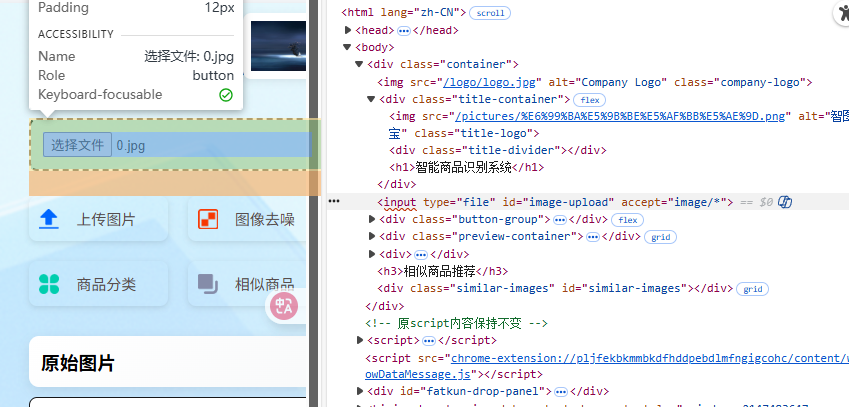The height and width of the screenshot is (407, 849).
Task: Click the closing container </div> tag line
Action: click(x=385, y=306)
